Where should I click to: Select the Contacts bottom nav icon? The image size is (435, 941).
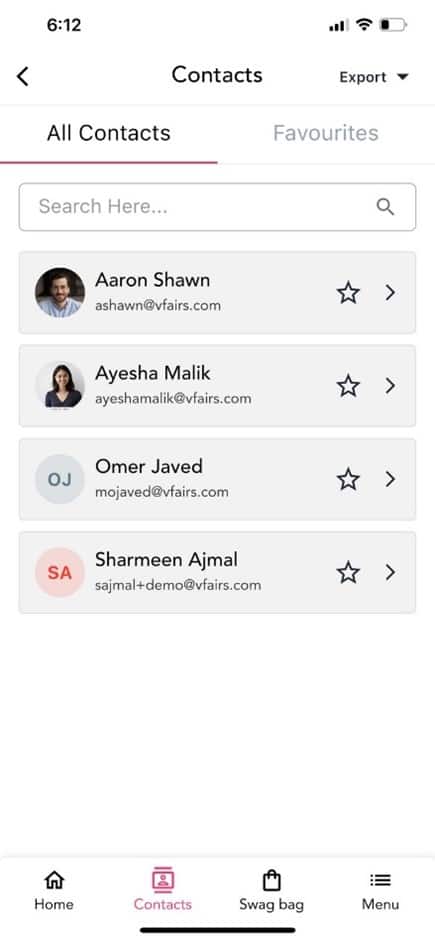[x=163, y=880]
